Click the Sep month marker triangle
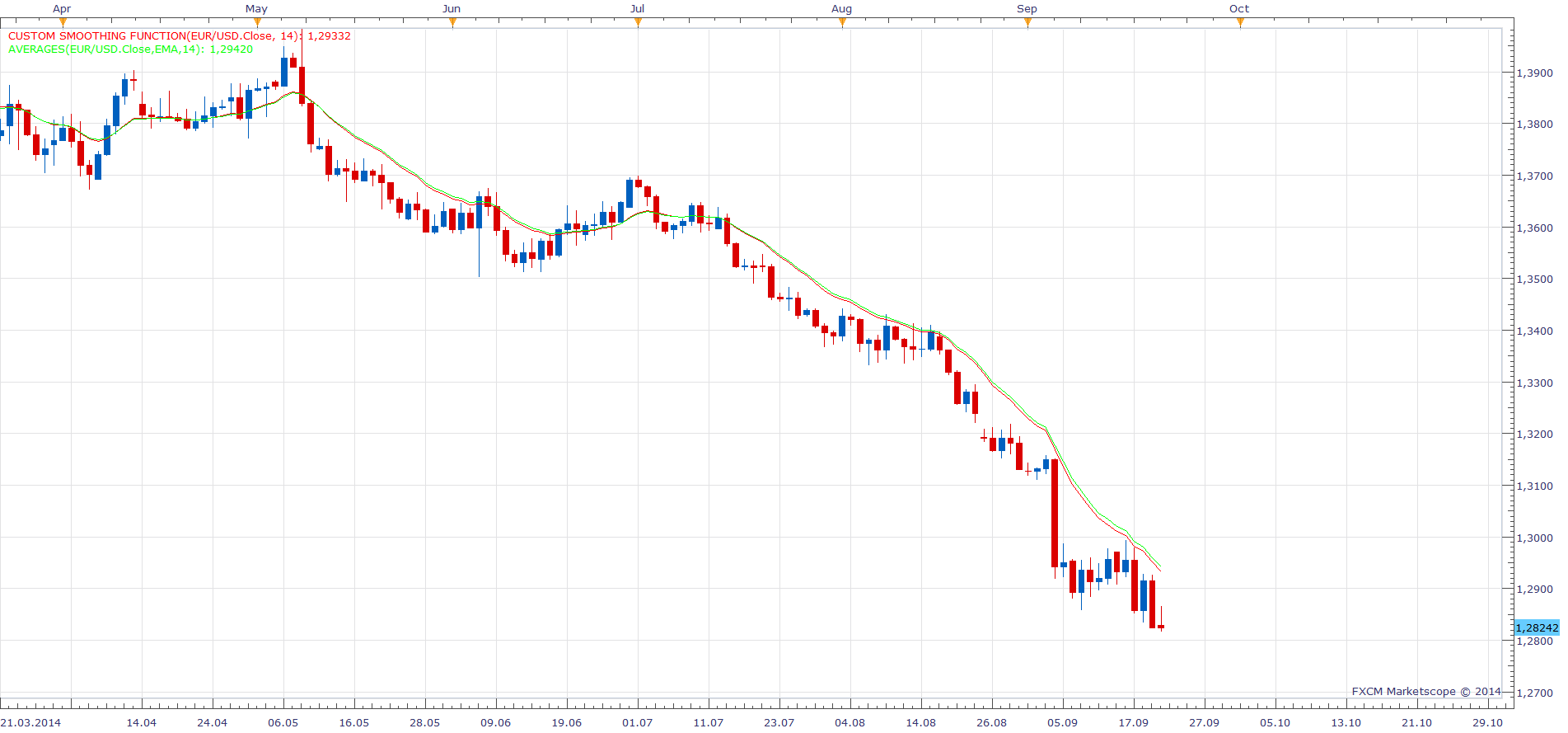This screenshot has width=1568, height=733. click(x=1027, y=22)
